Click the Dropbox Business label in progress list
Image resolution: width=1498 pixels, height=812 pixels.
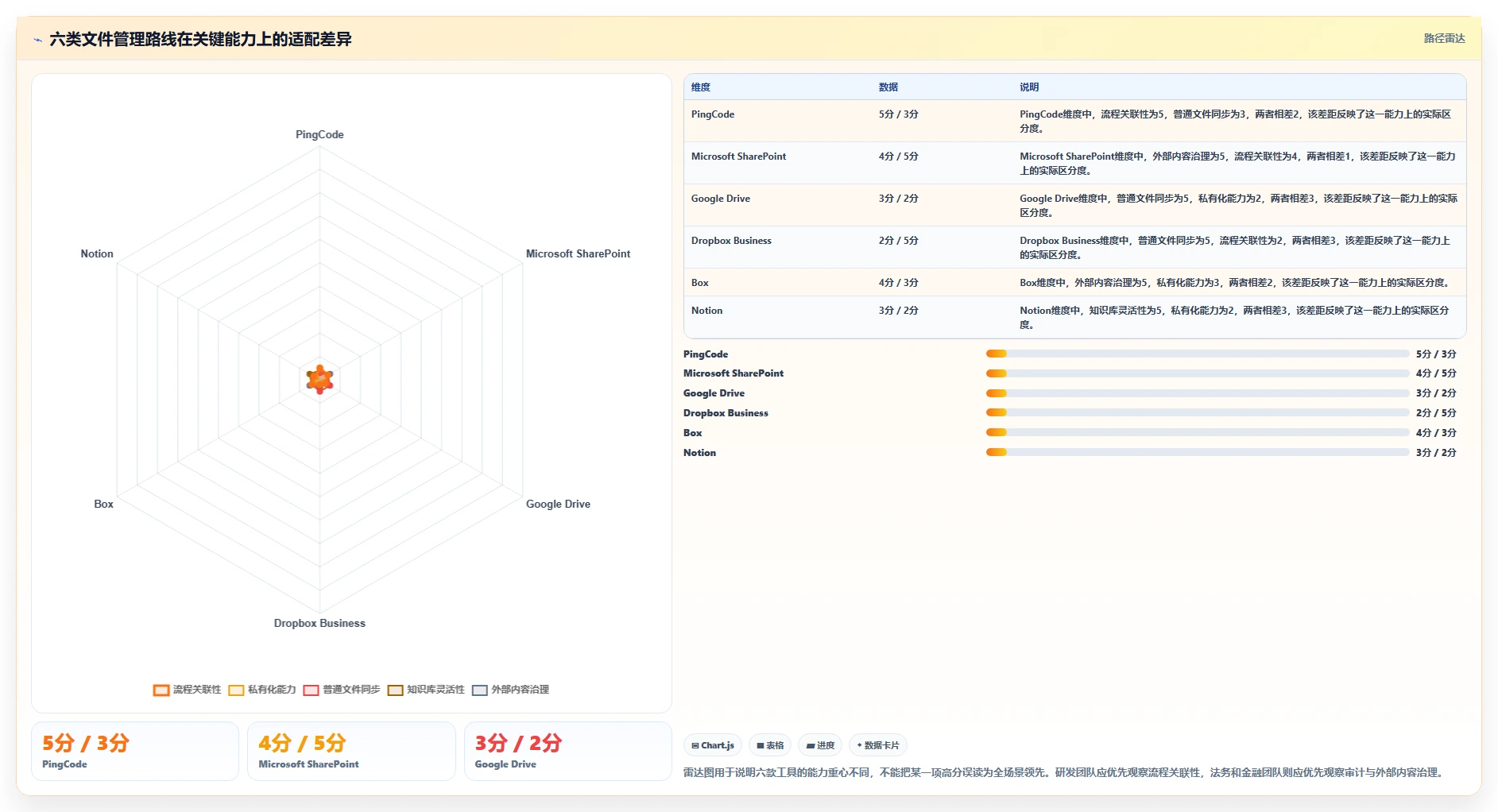pyautogui.click(x=726, y=413)
